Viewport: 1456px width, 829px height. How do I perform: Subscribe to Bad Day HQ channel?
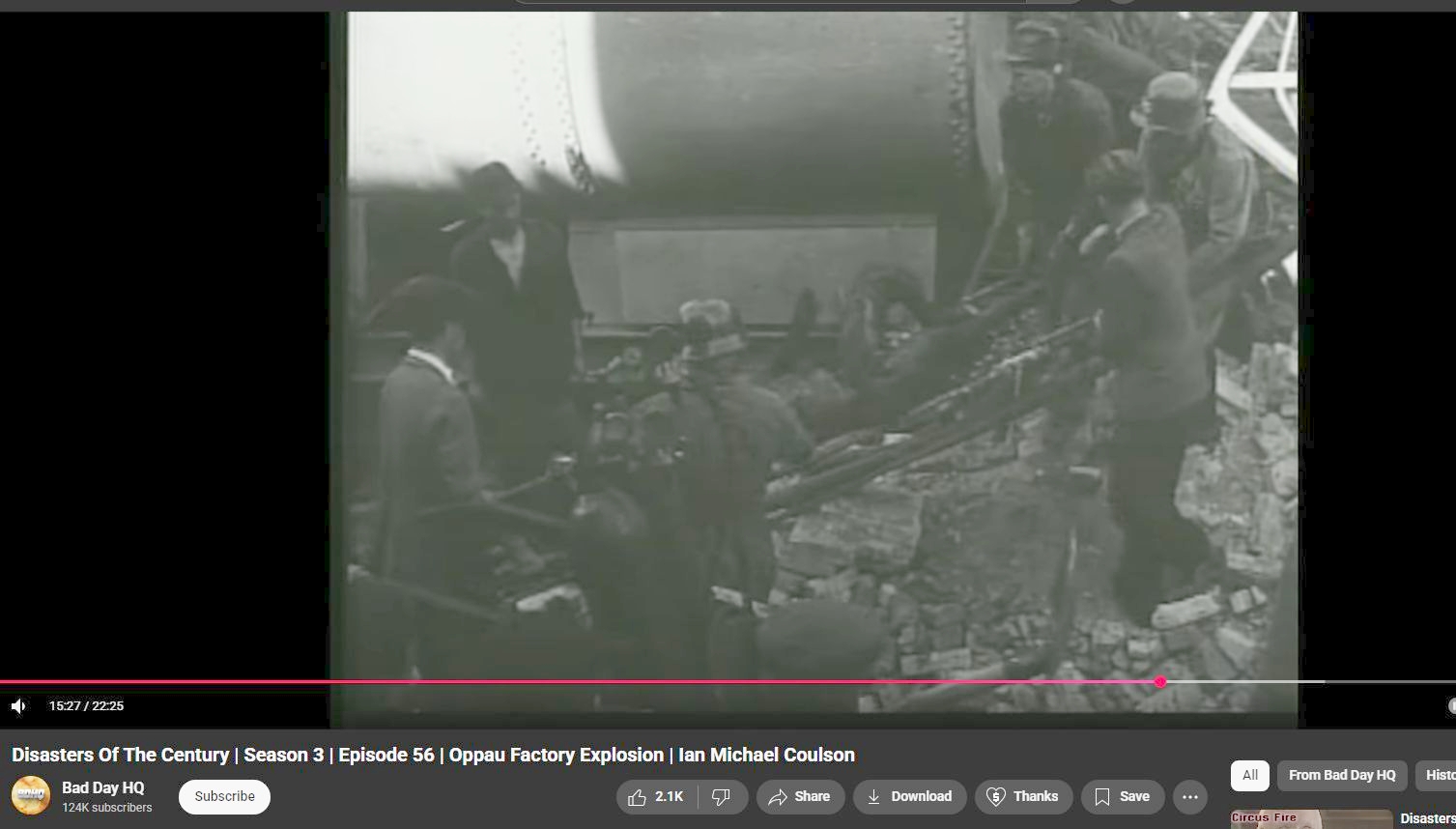(224, 796)
